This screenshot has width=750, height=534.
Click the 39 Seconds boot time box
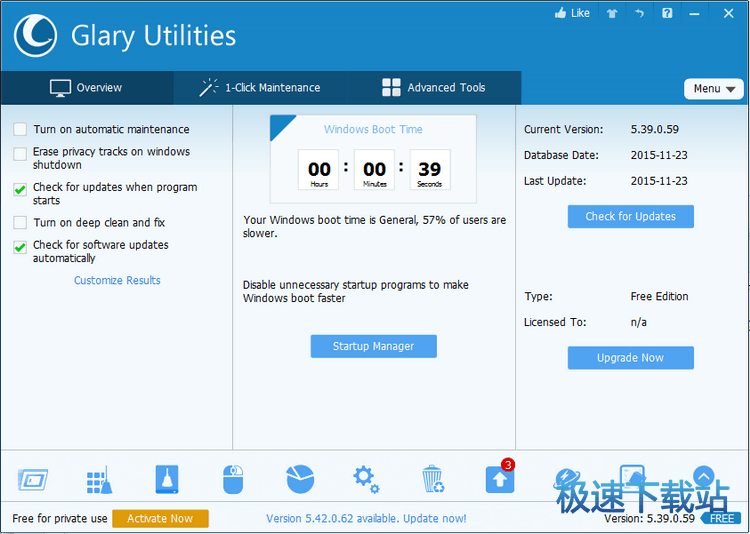tap(430, 170)
